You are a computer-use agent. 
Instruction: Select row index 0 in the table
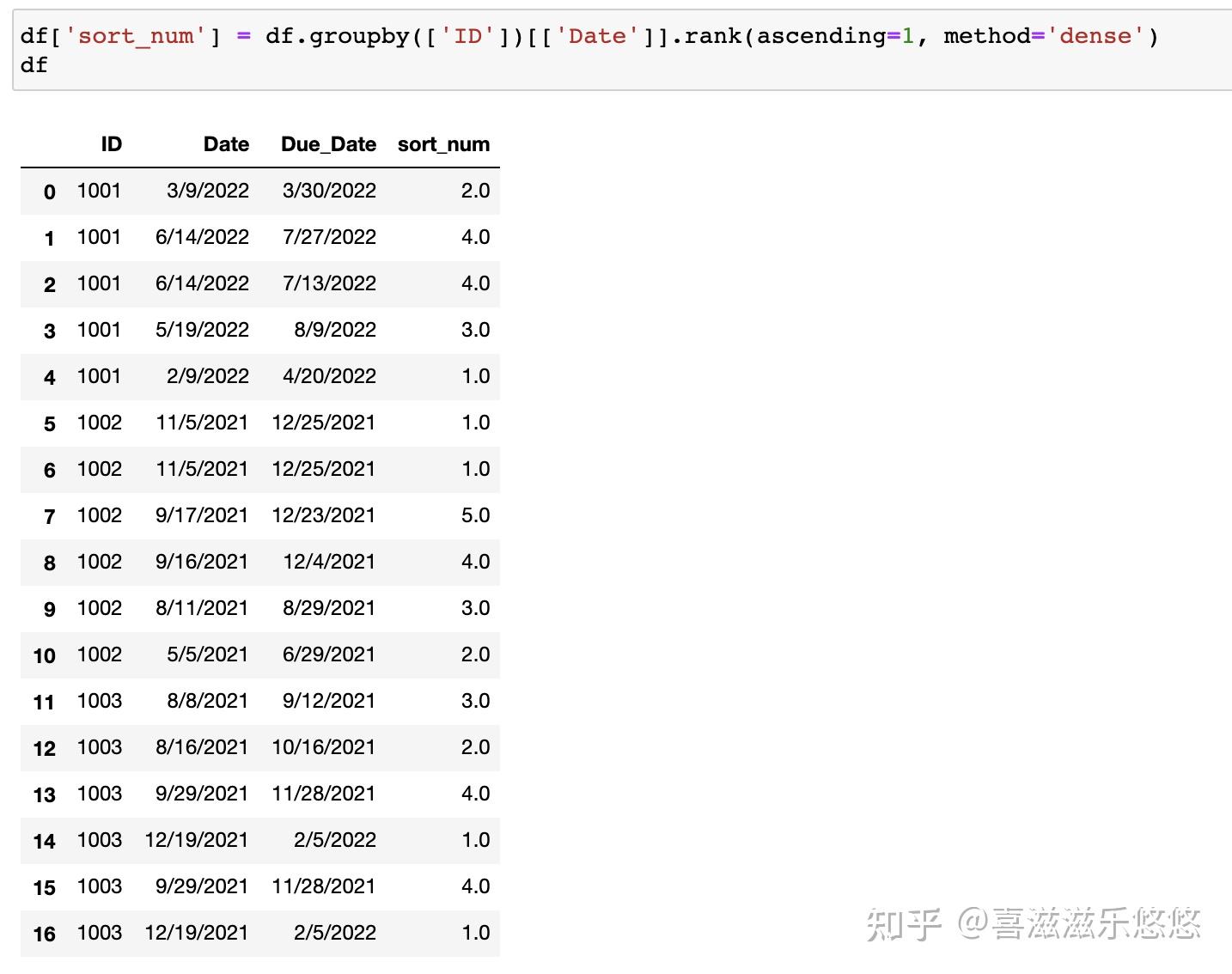click(49, 191)
